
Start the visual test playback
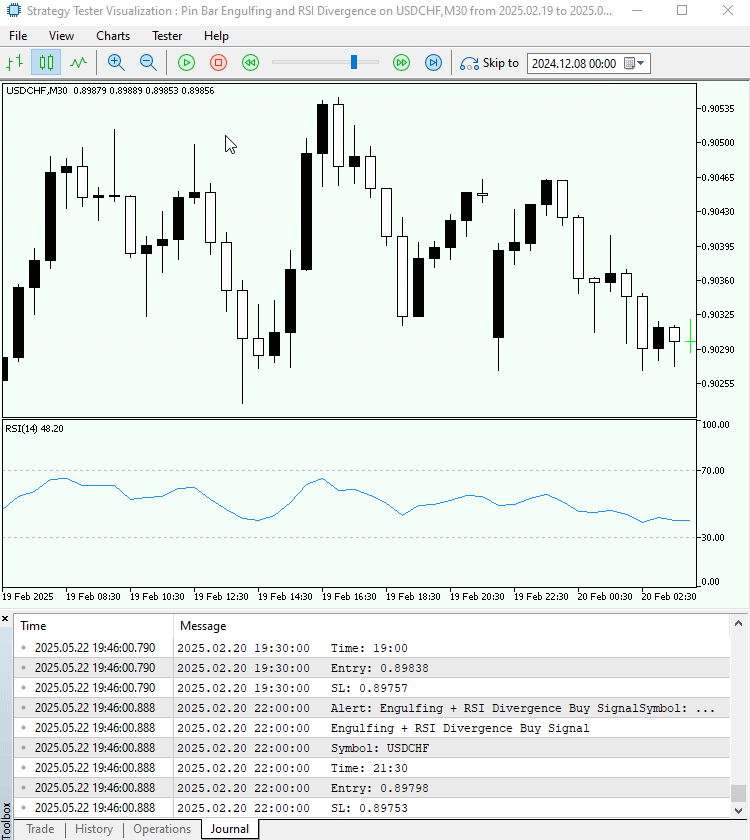click(186, 63)
